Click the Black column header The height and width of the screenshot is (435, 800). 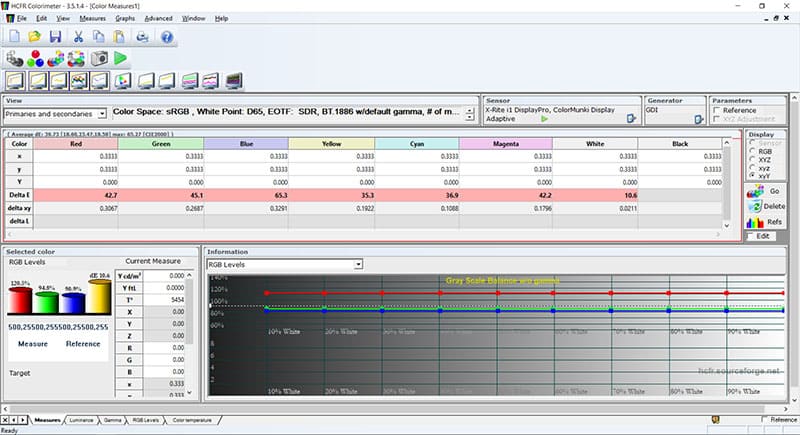click(x=680, y=144)
